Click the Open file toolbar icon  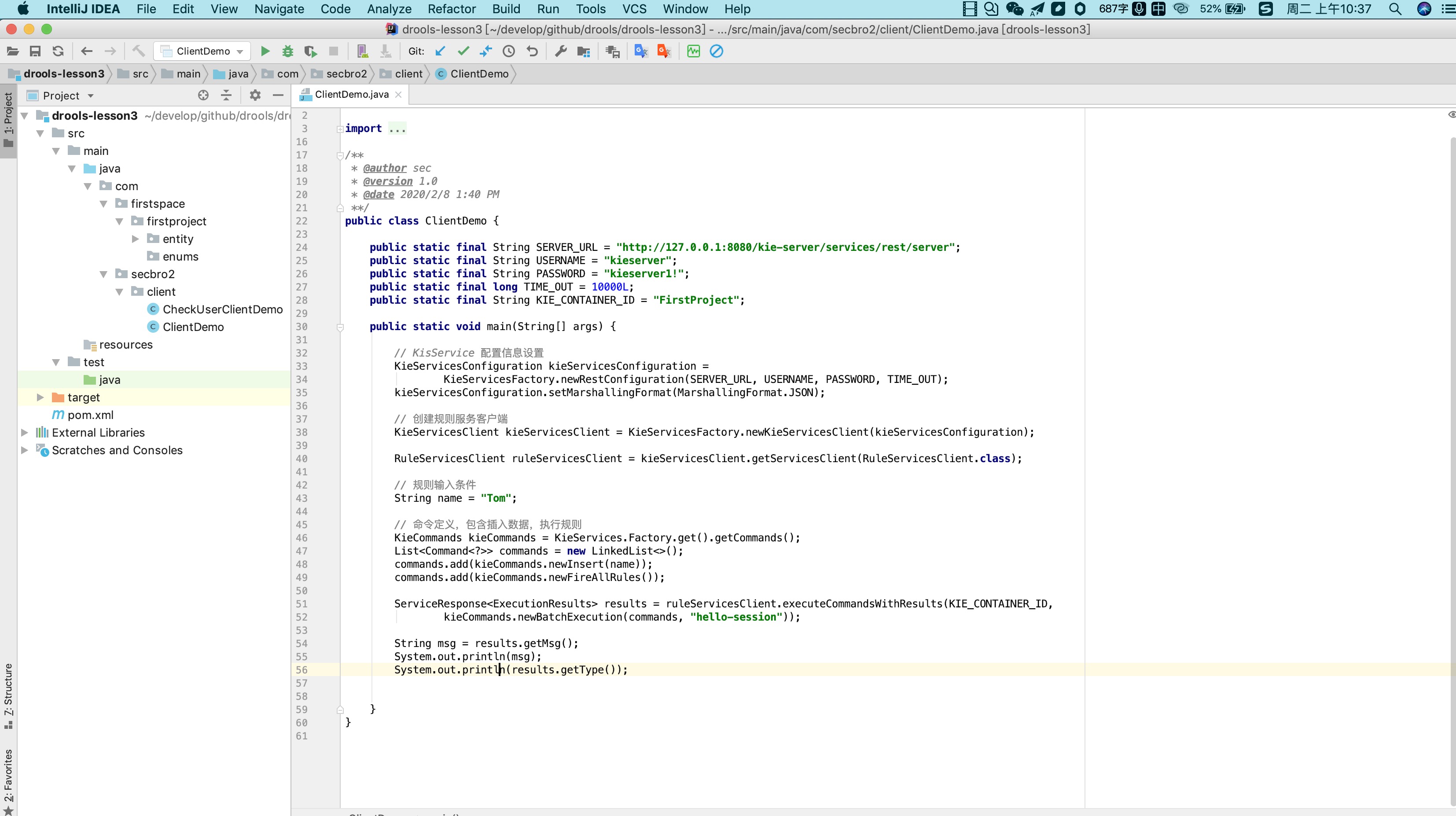click(12, 51)
